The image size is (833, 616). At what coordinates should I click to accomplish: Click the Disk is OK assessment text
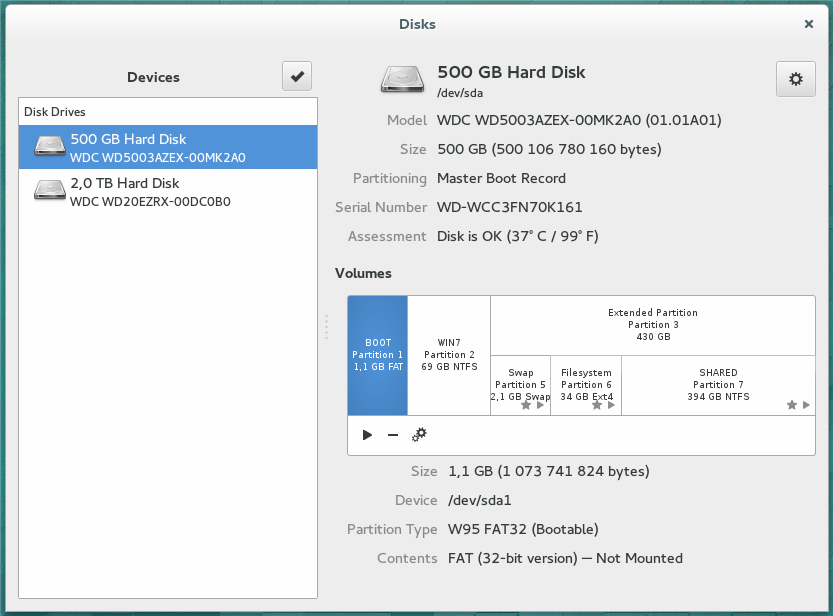pos(517,236)
